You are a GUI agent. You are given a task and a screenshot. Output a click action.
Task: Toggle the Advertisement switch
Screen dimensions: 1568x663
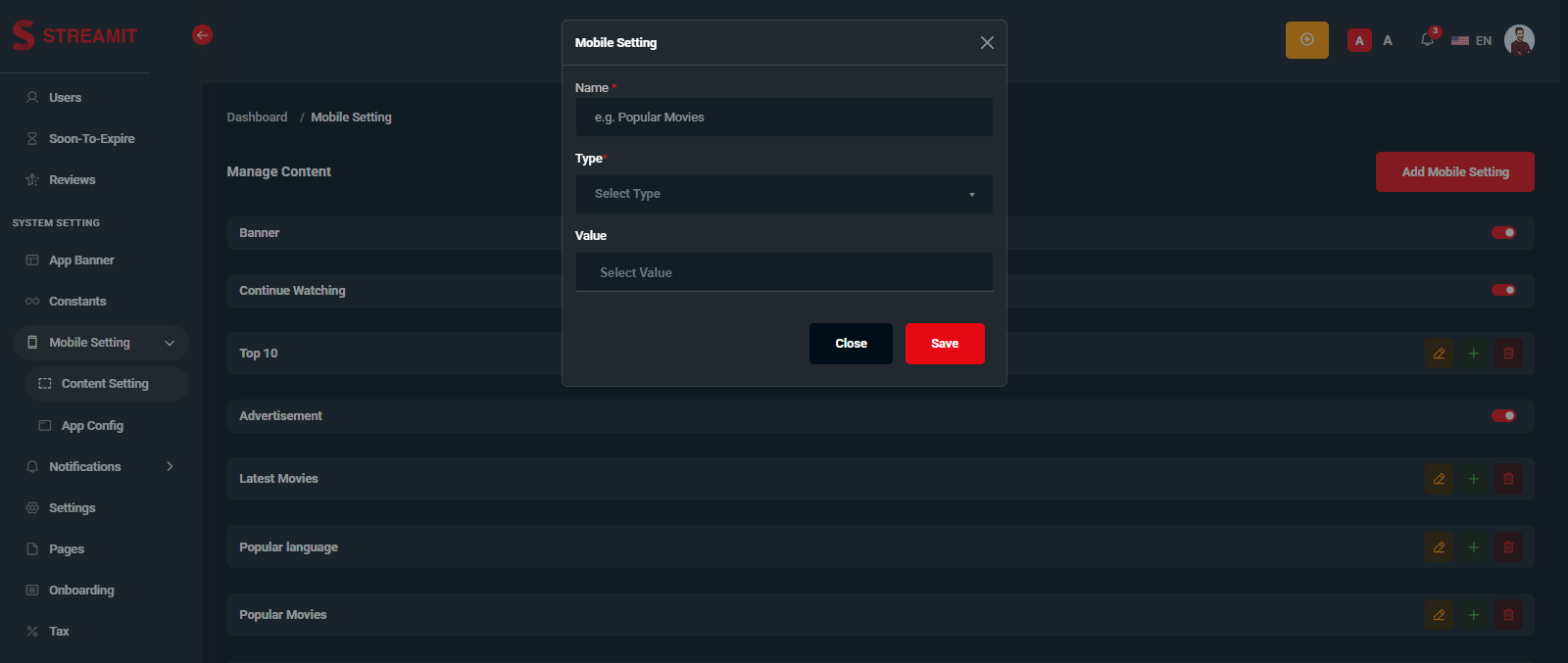pyautogui.click(x=1503, y=416)
